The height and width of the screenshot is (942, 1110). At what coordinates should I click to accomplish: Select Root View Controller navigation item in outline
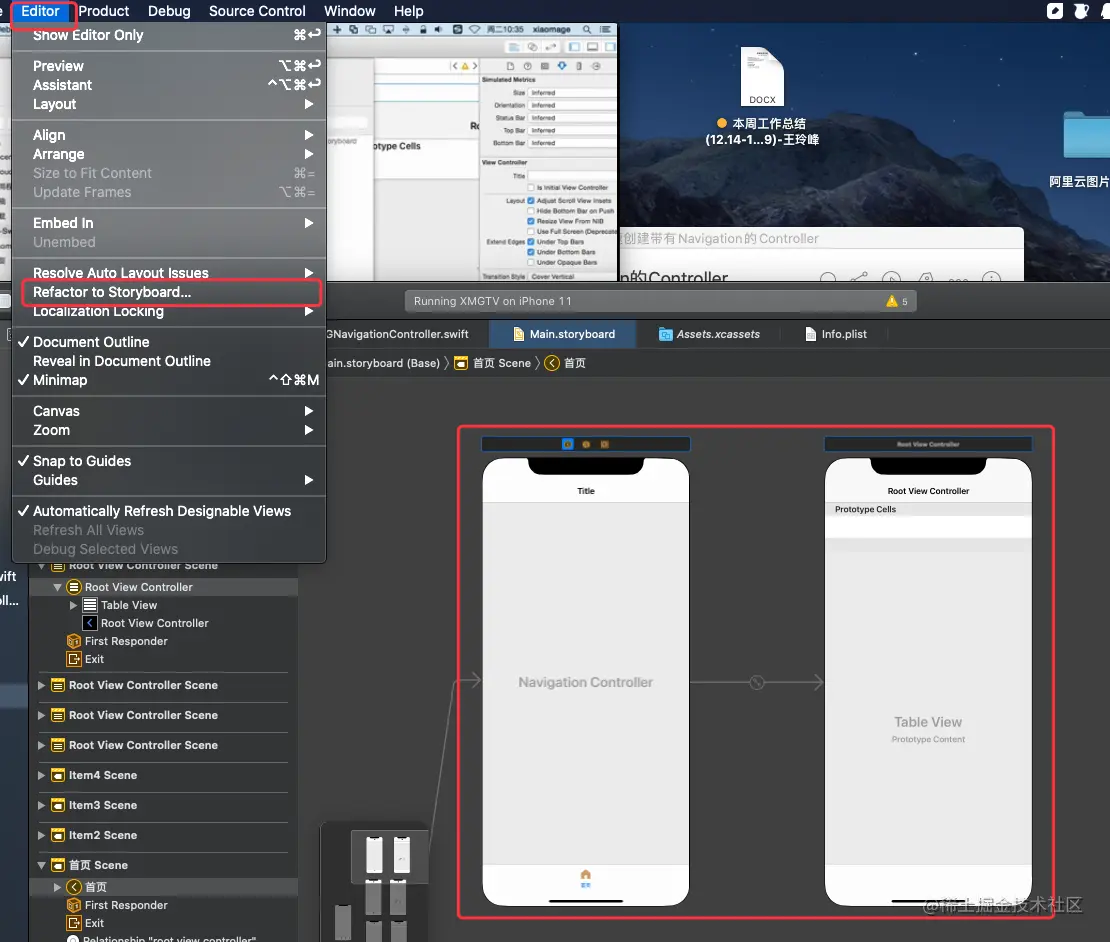point(154,624)
